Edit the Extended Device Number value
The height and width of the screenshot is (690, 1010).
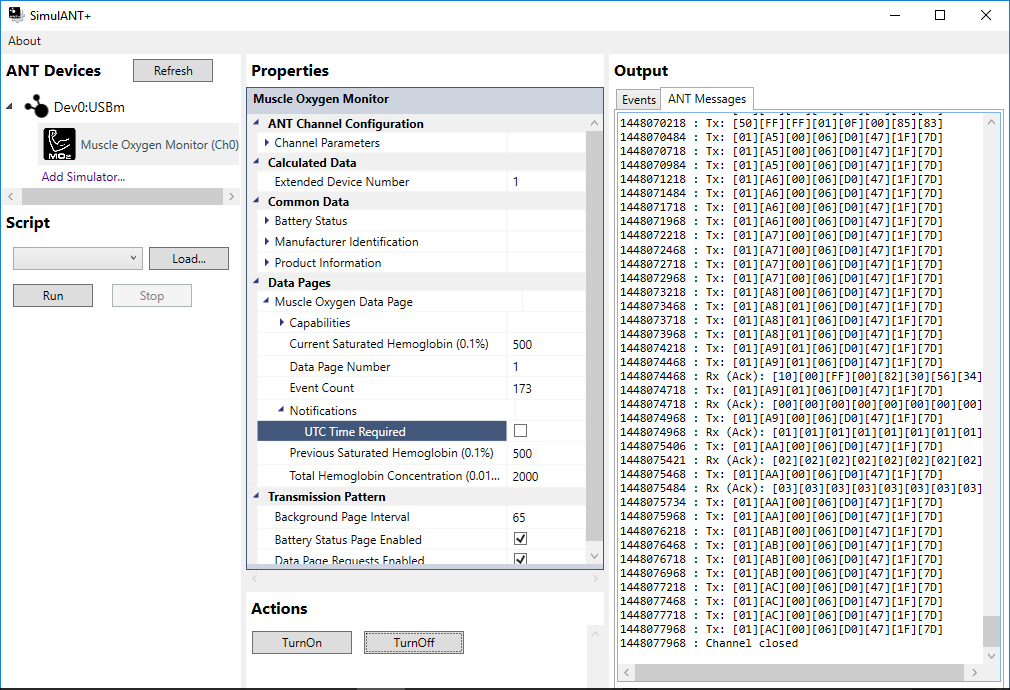pos(546,182)
